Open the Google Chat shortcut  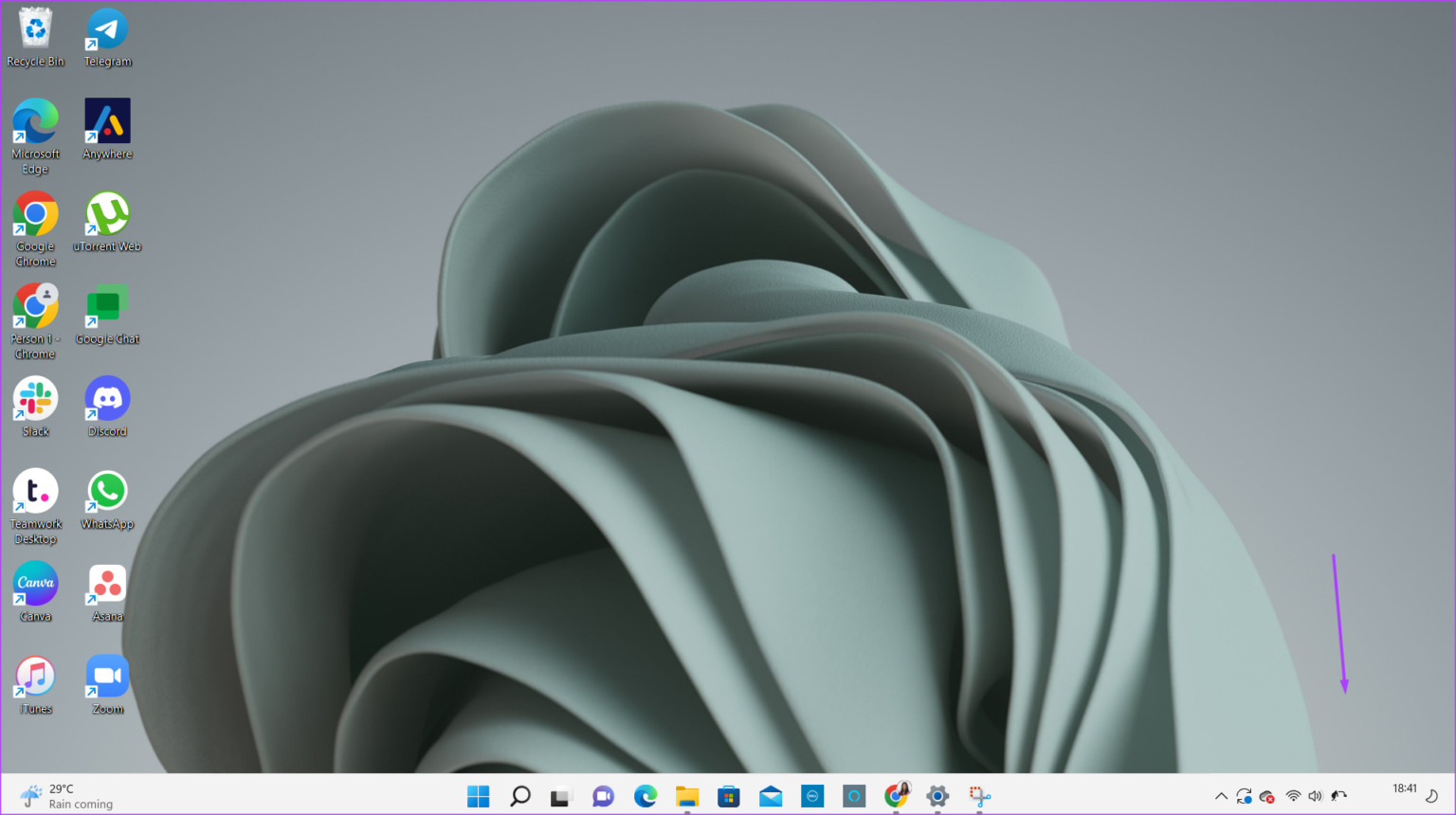pyautogui.click(x=106, y=305)
